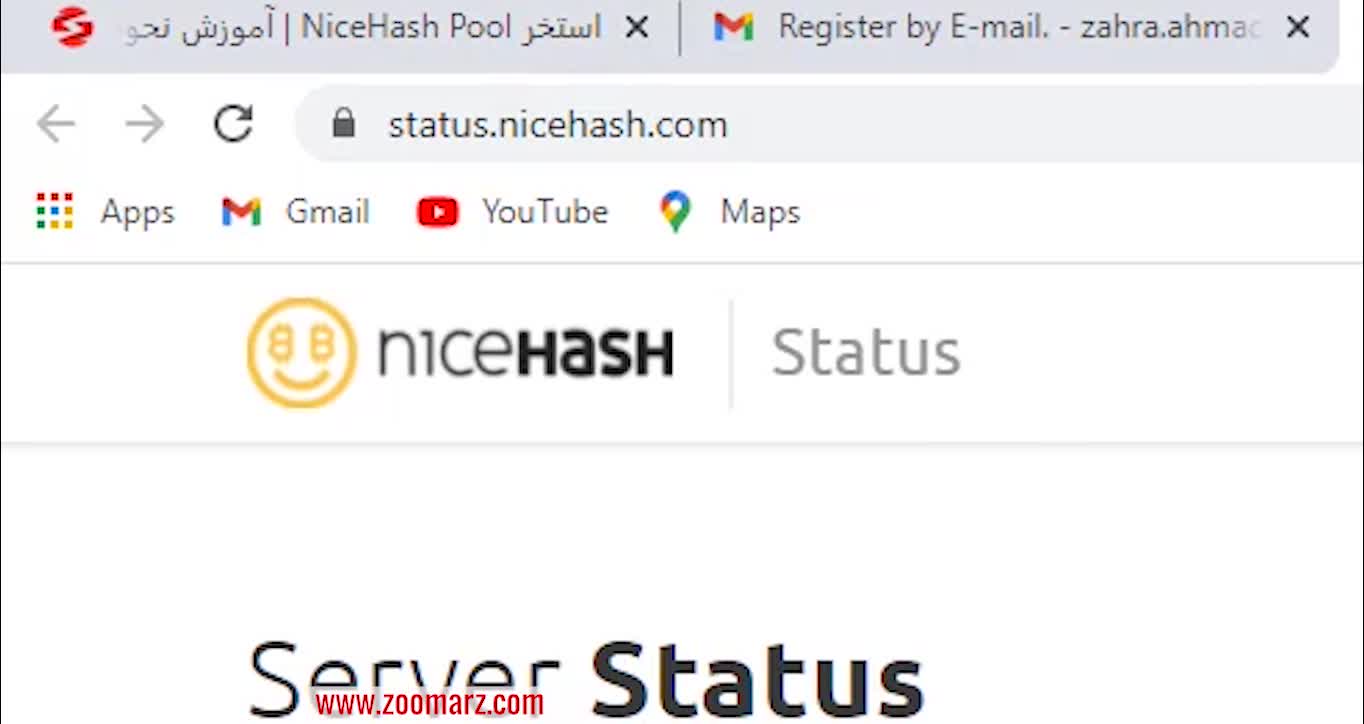The height and width of the screenshot is (724, 1364).
Task: Click the Gmail envelope bookmark icon
Action: (241, 212)
